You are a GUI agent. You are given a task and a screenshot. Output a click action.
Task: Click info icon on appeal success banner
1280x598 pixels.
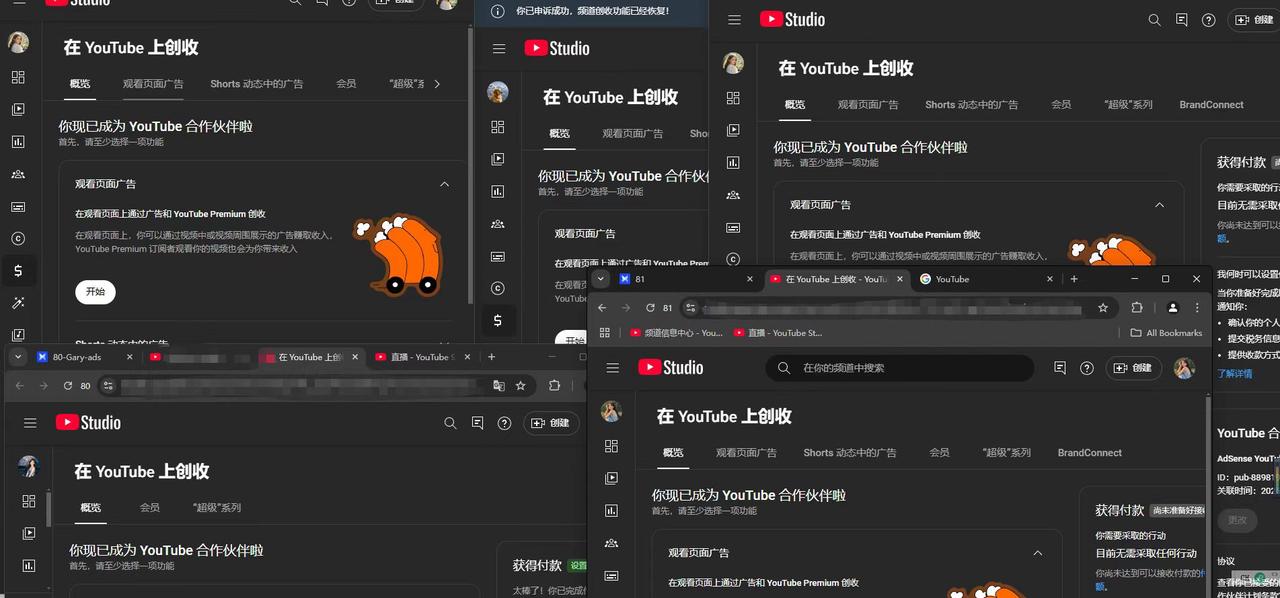[x=497, y=11]
